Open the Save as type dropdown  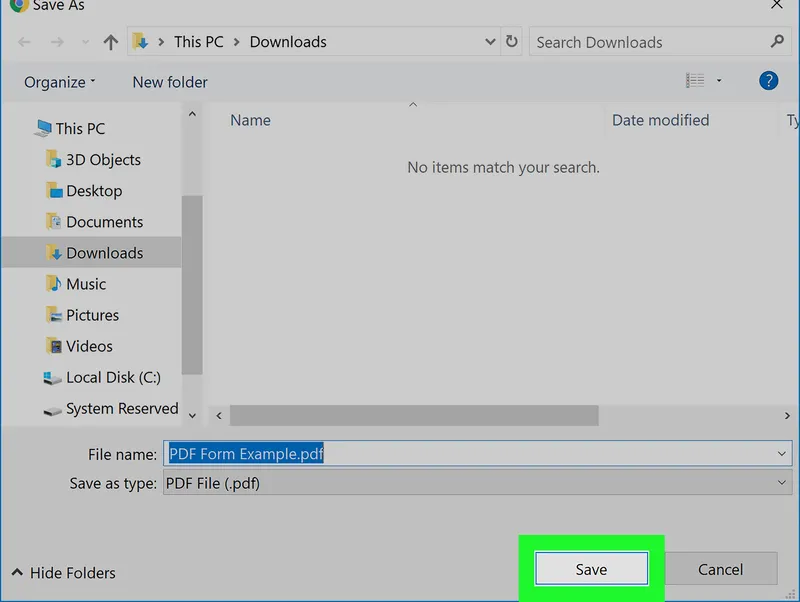[x=782, y=483]
